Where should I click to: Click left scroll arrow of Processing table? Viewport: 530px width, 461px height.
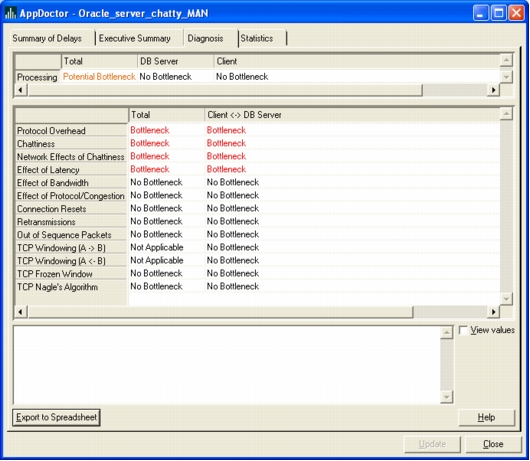coord(21,90)
